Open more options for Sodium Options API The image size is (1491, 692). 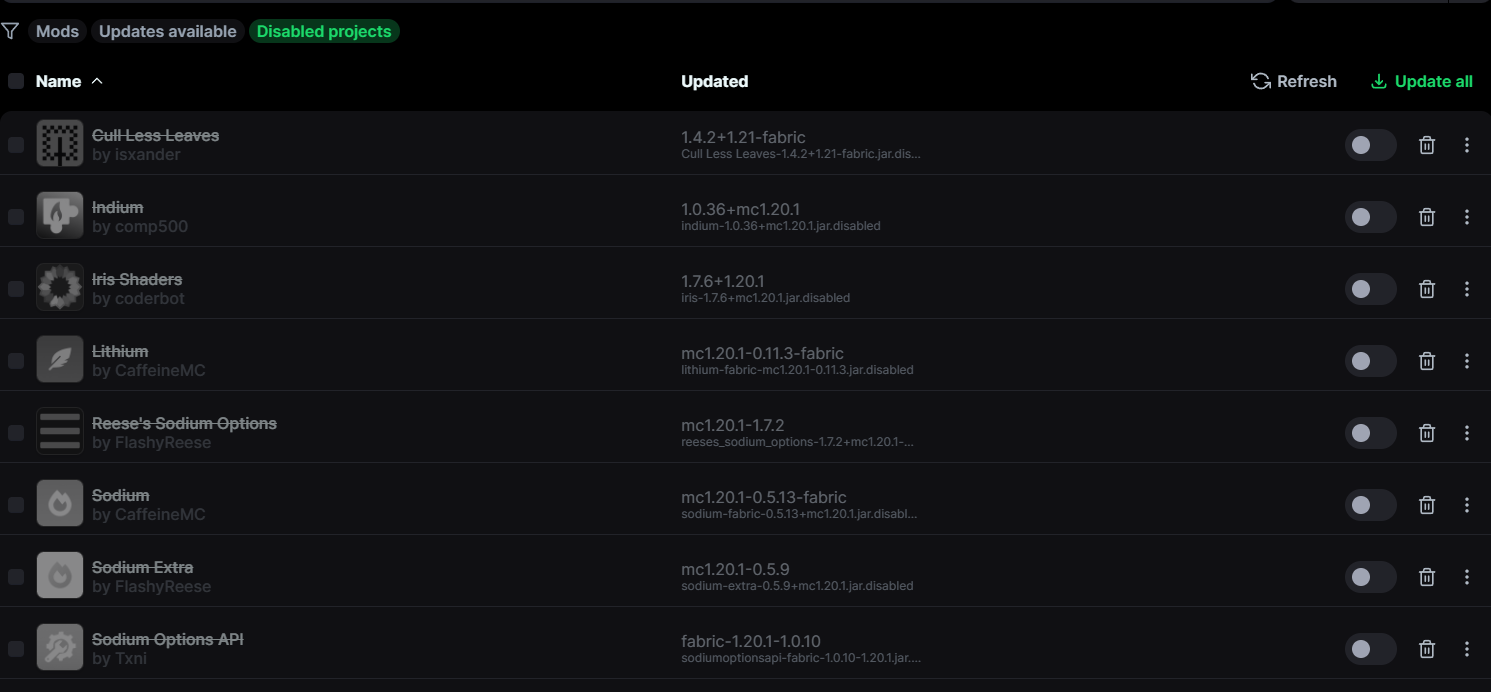[x=1467, y=649]
